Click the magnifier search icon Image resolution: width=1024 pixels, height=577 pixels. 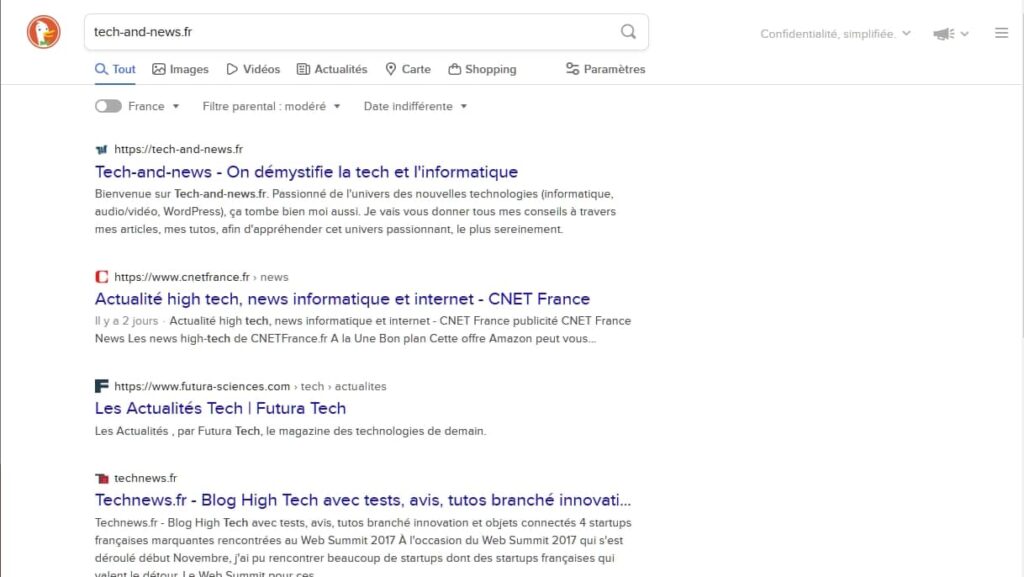coord(628,31)
